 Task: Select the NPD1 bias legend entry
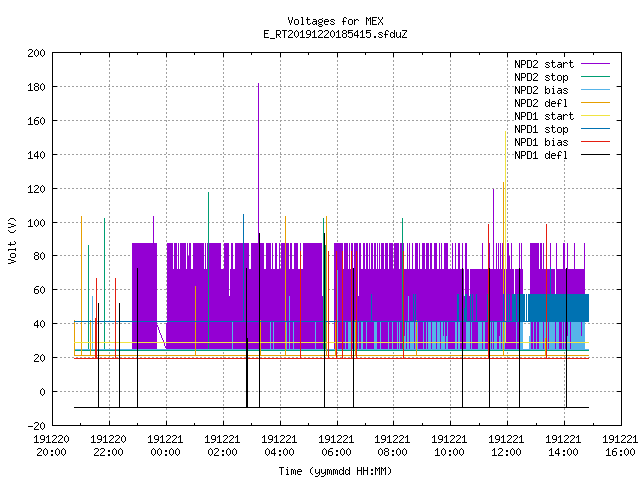pyautogui.click(x=562, y=142)
